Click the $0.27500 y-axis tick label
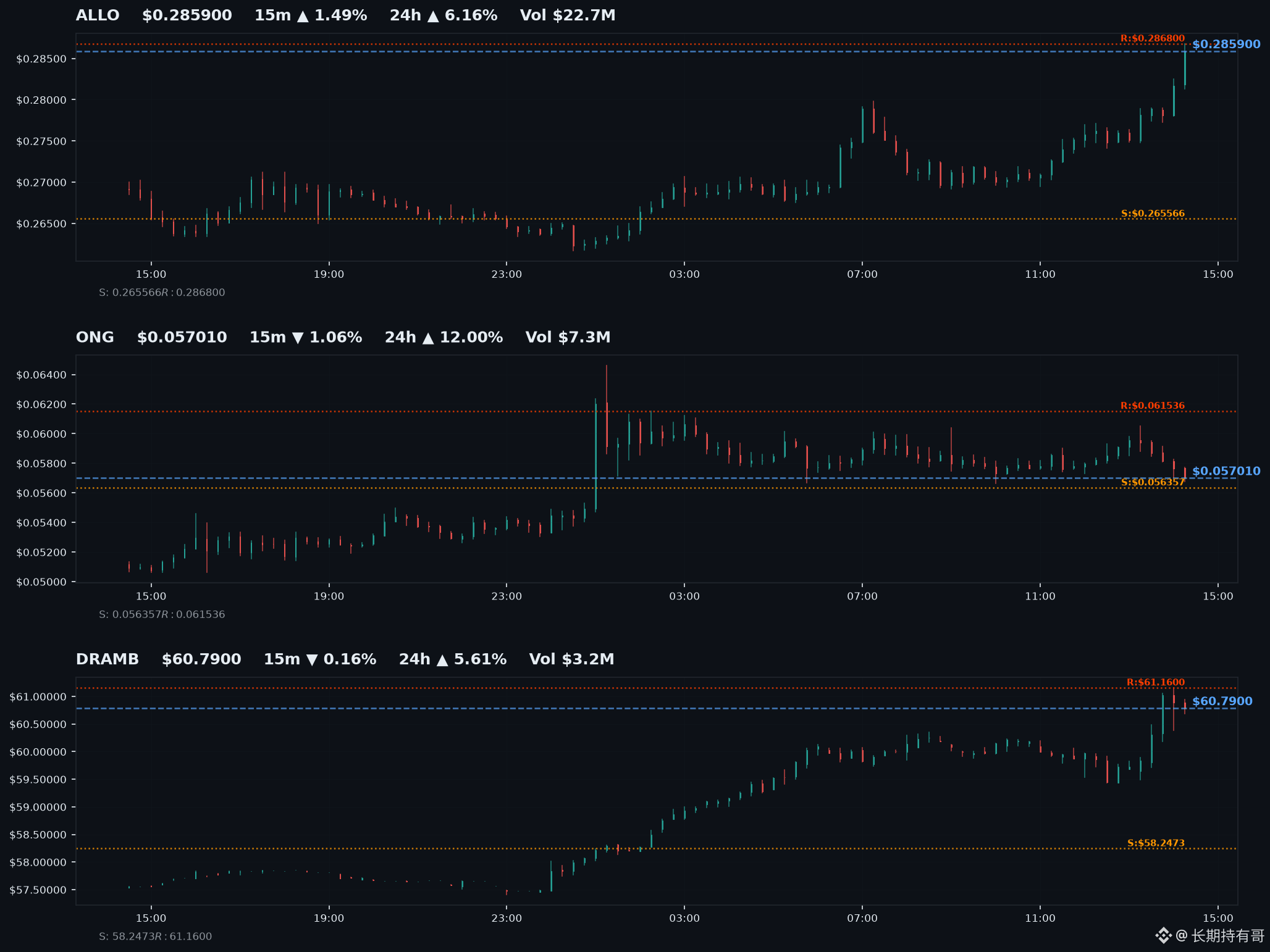The width and height of the screenshot is (1270, 952). coord(41,141)
